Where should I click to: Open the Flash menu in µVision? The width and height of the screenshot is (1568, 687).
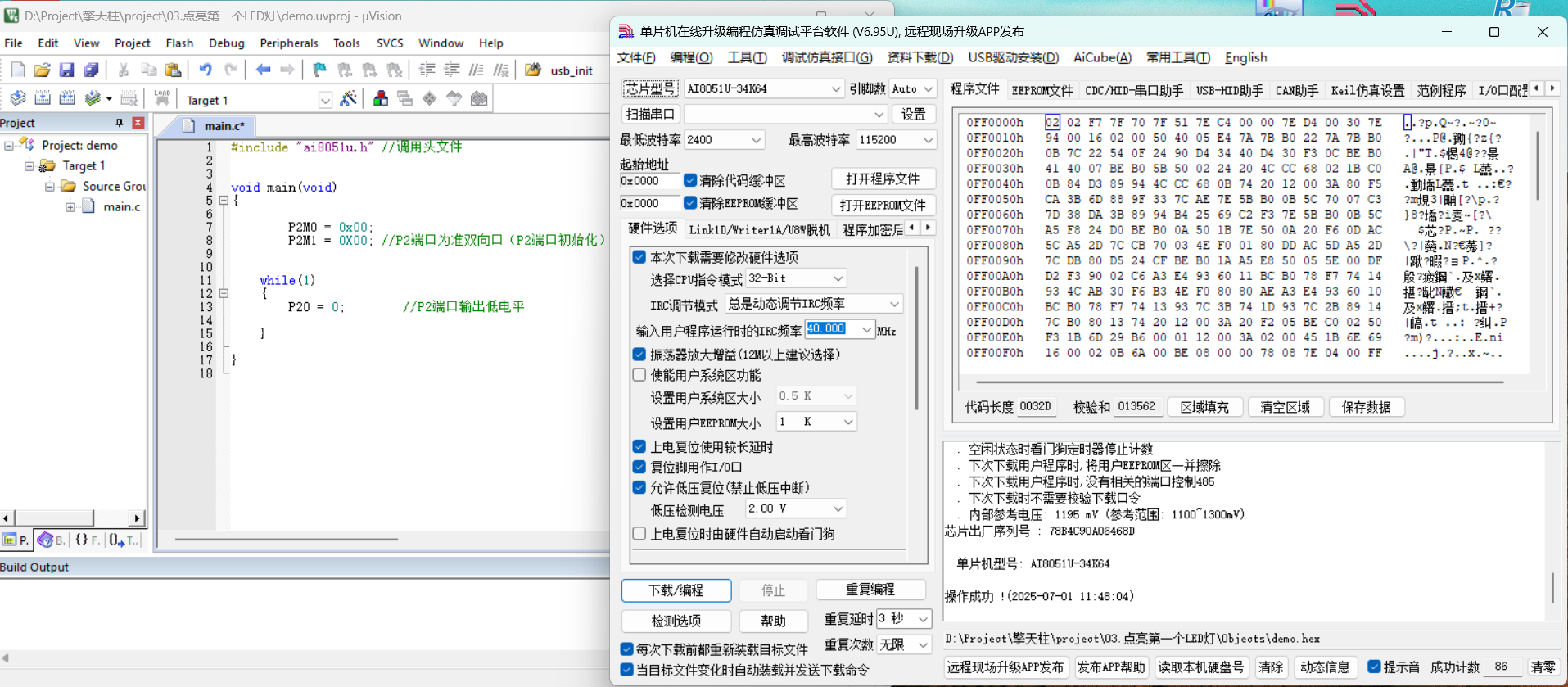(179, 43)
